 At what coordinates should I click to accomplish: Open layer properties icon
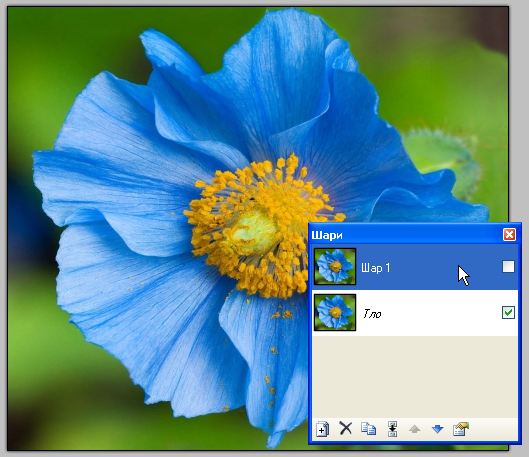tap(461, 429)
